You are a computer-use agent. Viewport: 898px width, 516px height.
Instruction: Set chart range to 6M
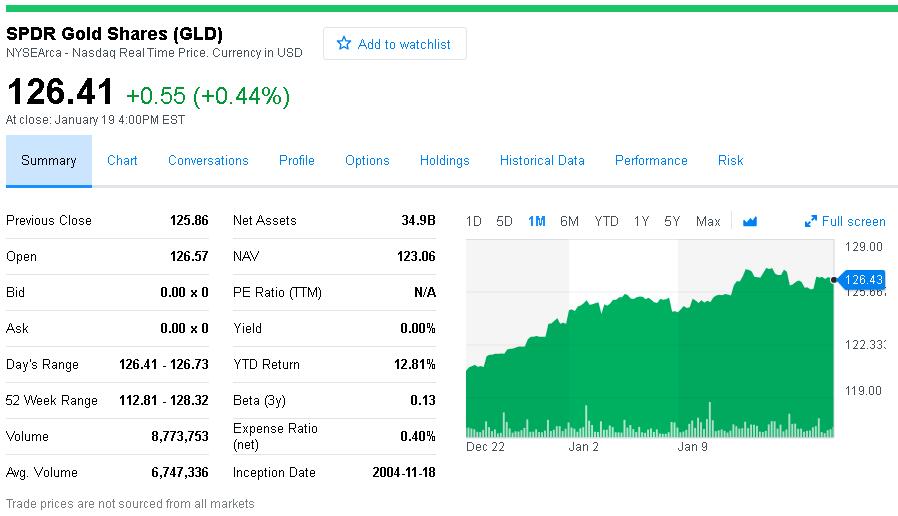(569, 222)
